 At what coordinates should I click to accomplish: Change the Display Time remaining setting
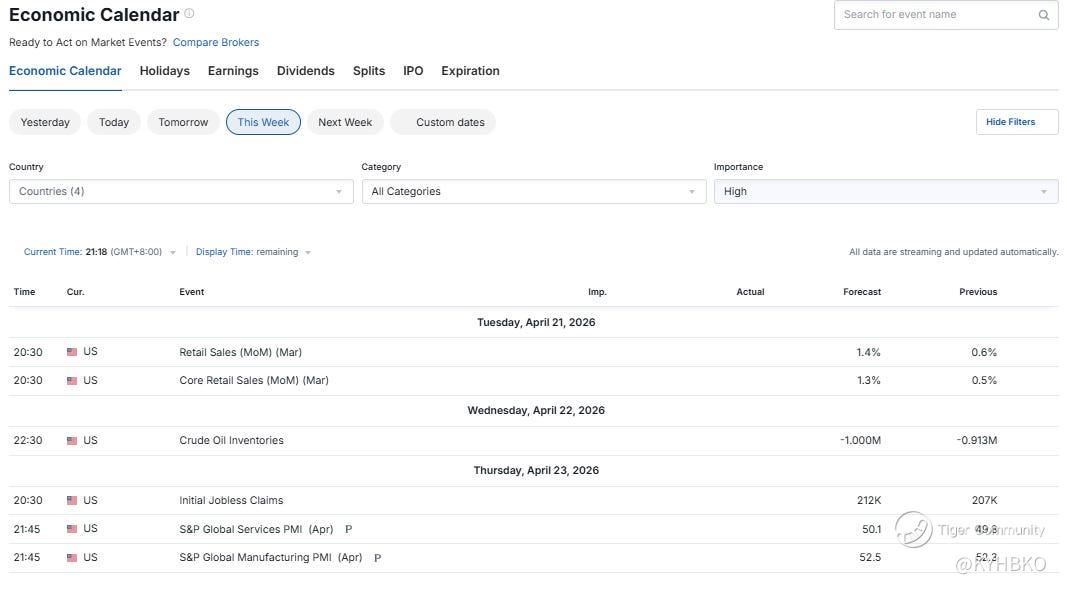[x=254, y=252]
